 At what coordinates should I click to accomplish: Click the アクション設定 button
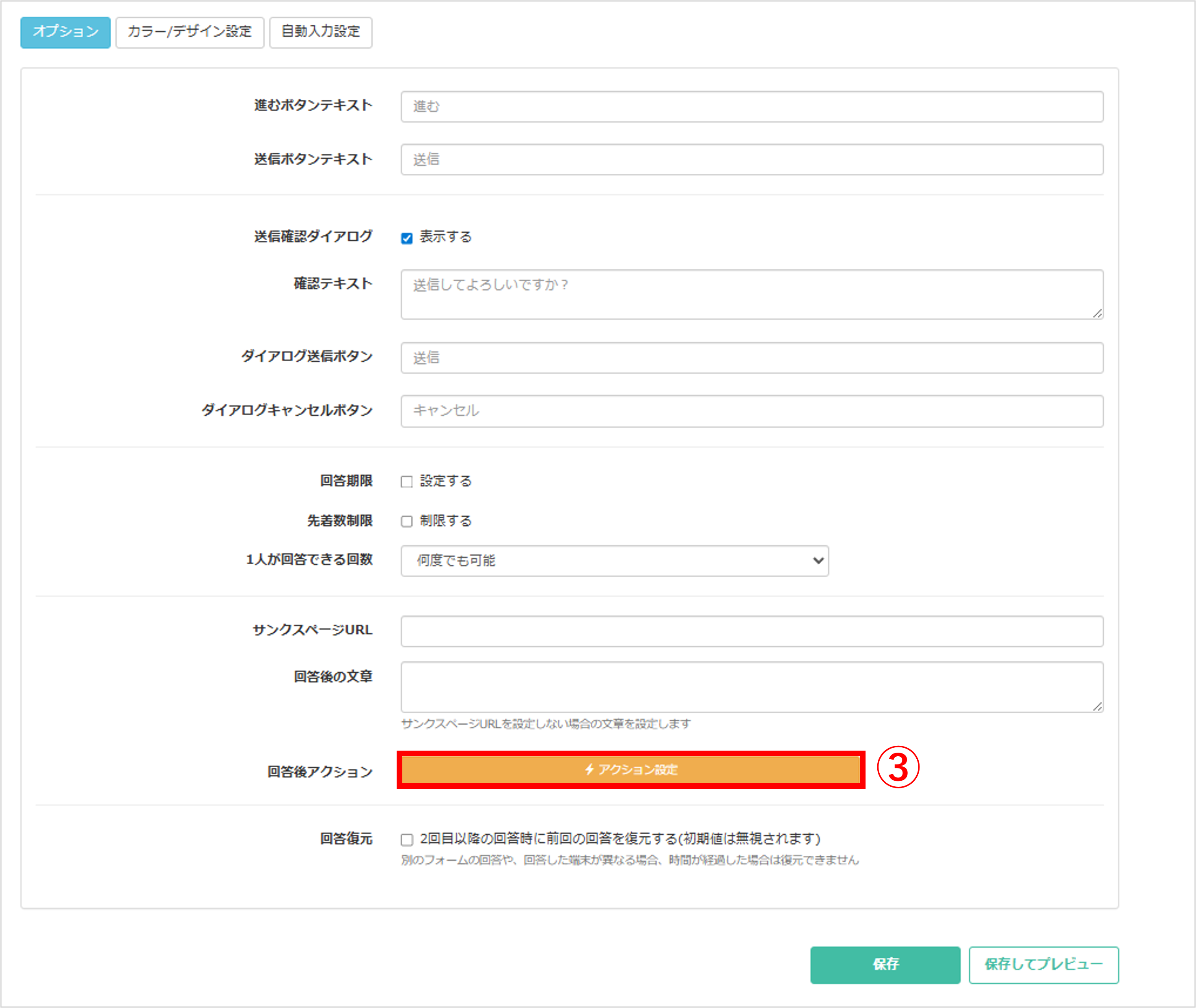(x=631, y=770)
